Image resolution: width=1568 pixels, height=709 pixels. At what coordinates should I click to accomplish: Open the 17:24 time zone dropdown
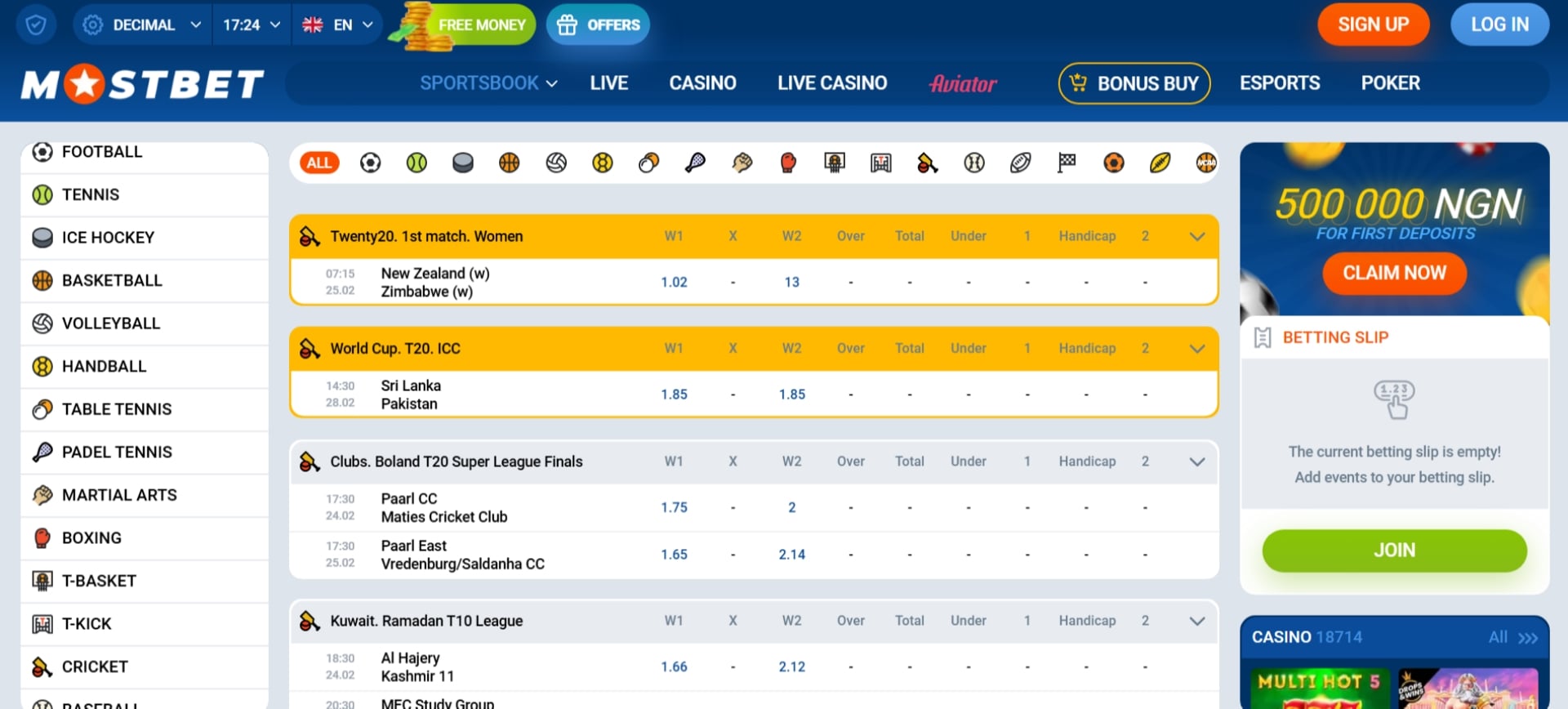coord(252,25)
